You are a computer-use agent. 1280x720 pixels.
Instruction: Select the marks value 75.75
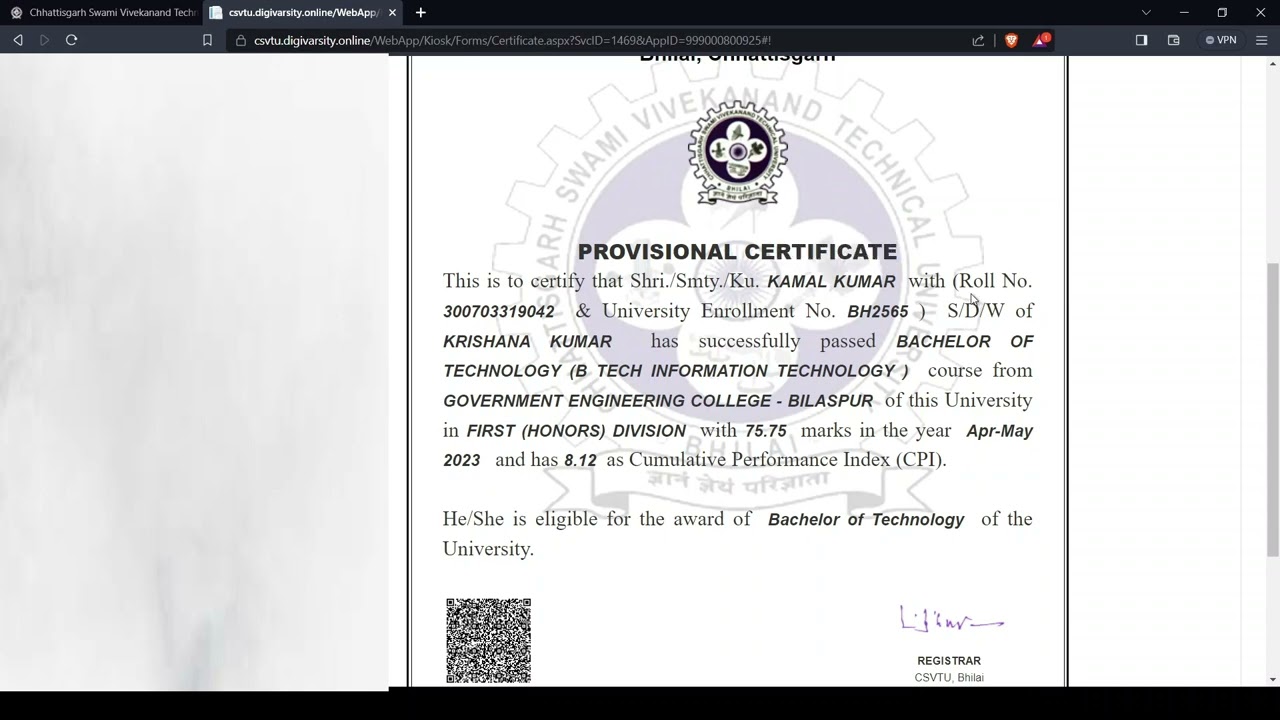(766, 431)
